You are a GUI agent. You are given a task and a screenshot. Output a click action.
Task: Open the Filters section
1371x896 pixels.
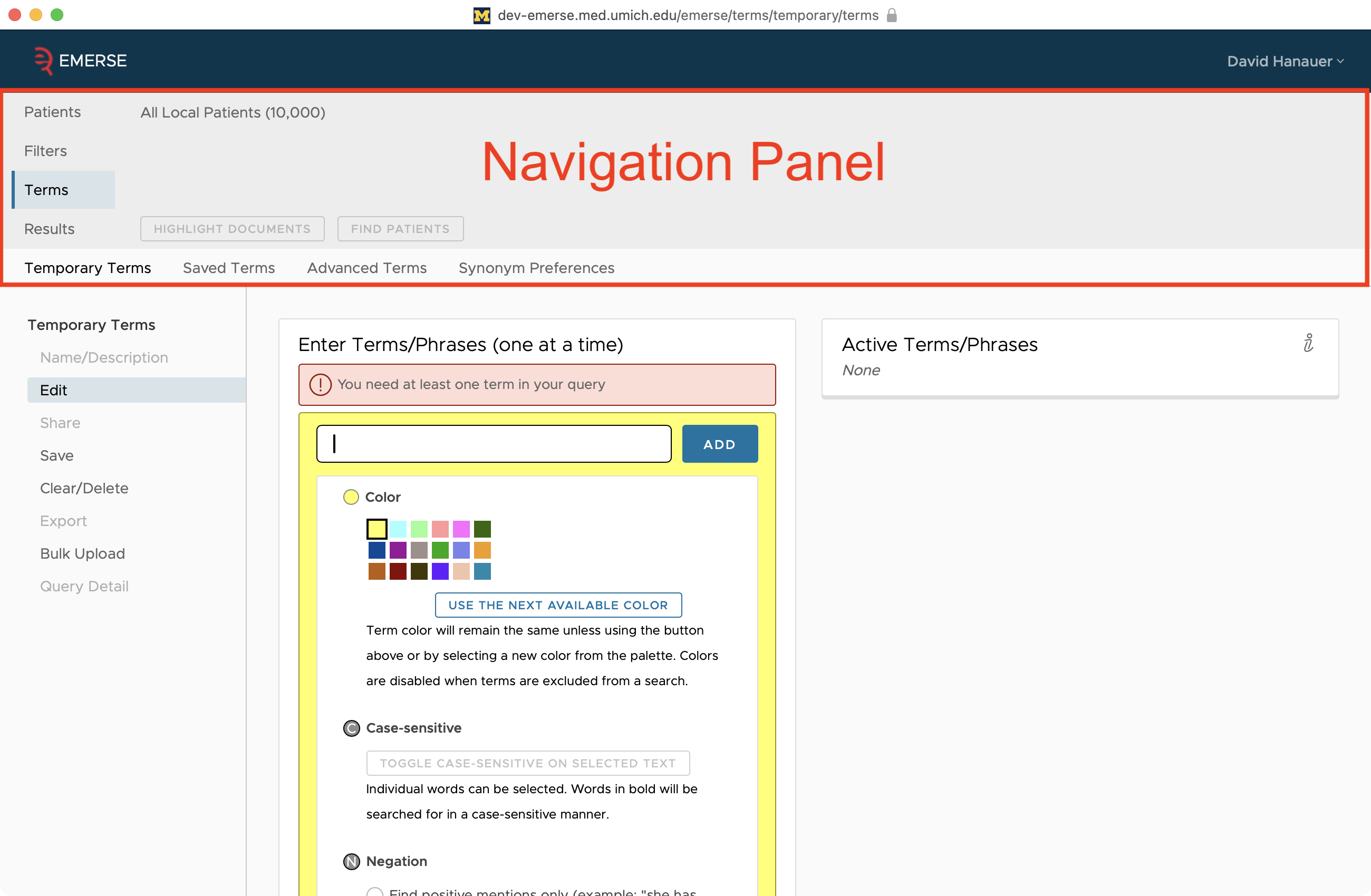(45, 151)
